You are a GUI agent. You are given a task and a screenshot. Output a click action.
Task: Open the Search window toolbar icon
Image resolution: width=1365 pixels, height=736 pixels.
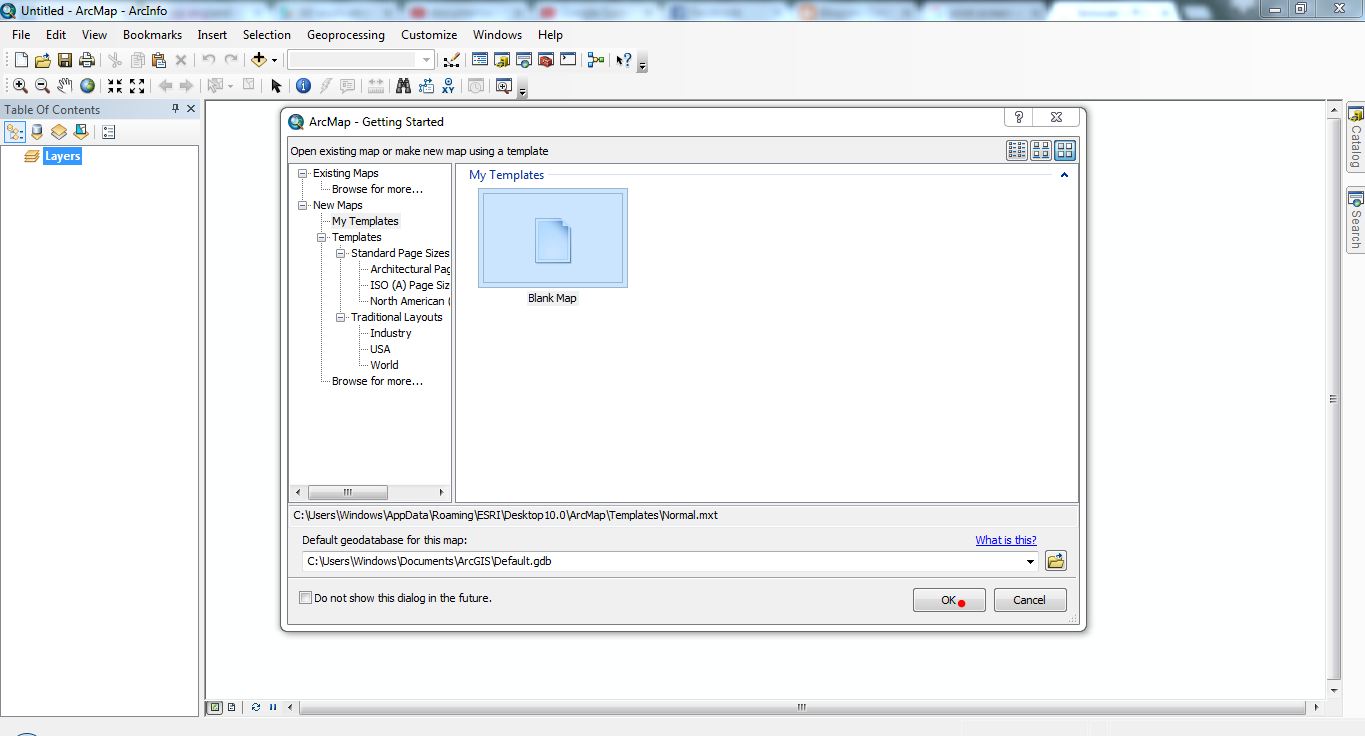[524, 60]
